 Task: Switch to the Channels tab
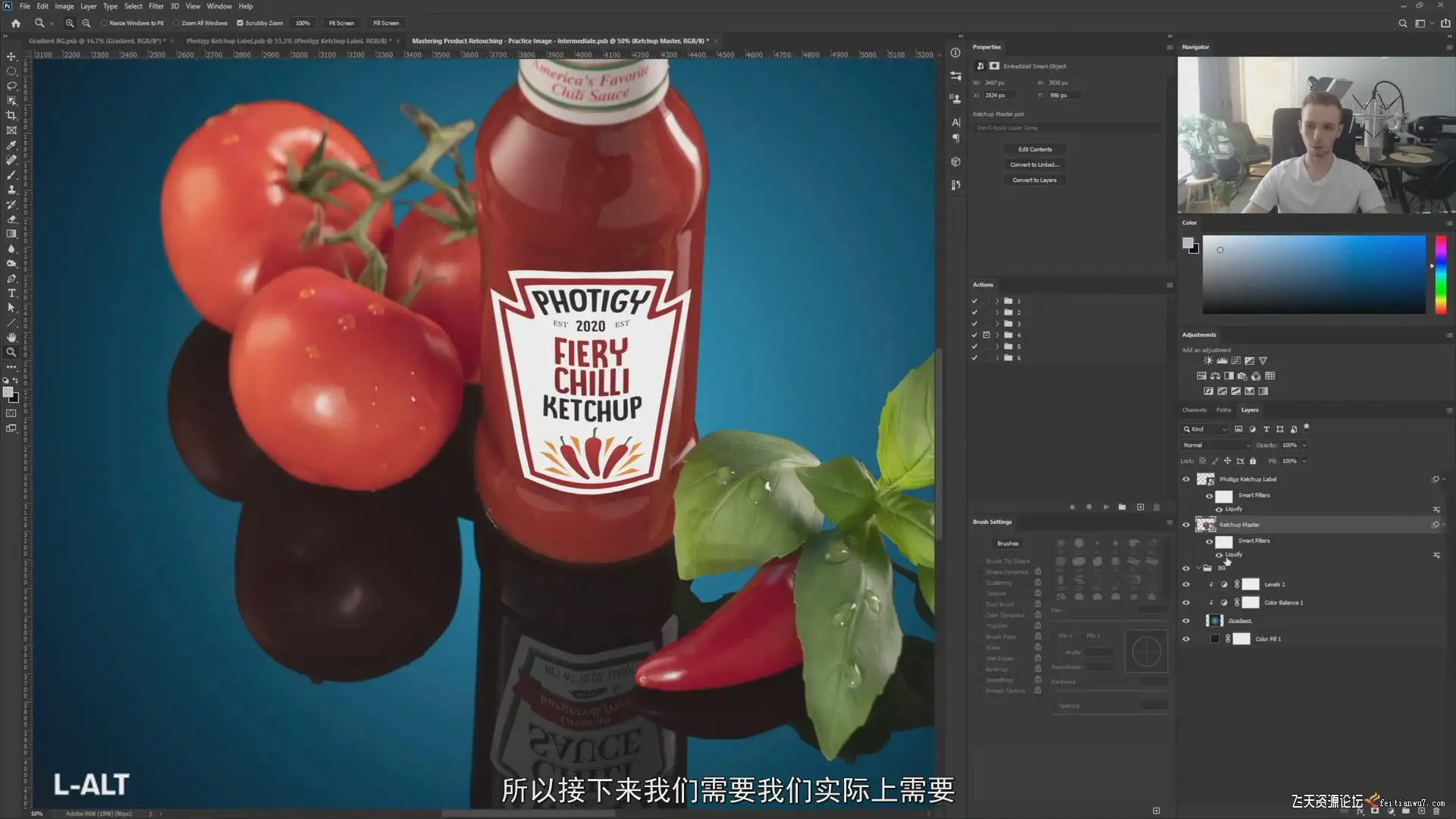[x=1194, y=410]
